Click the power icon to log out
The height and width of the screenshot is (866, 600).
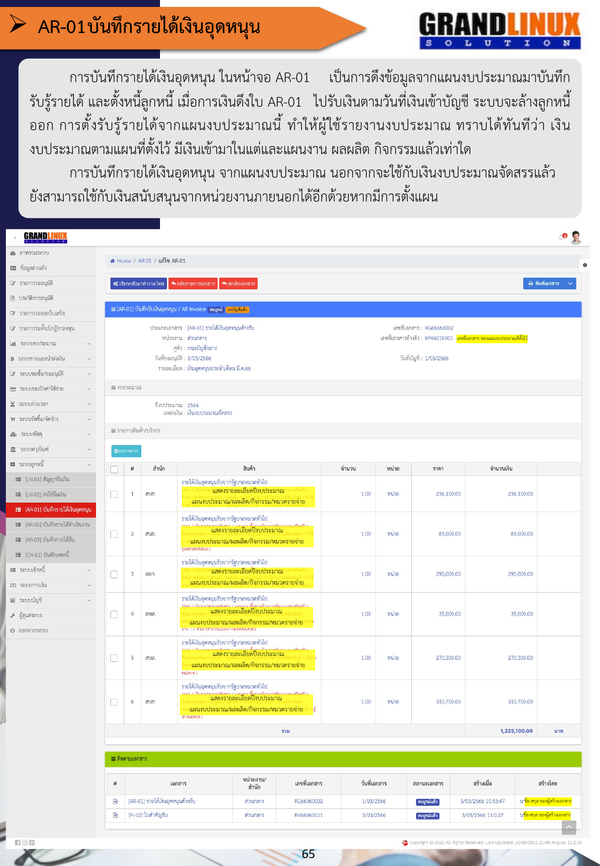[x=13, y=630]
